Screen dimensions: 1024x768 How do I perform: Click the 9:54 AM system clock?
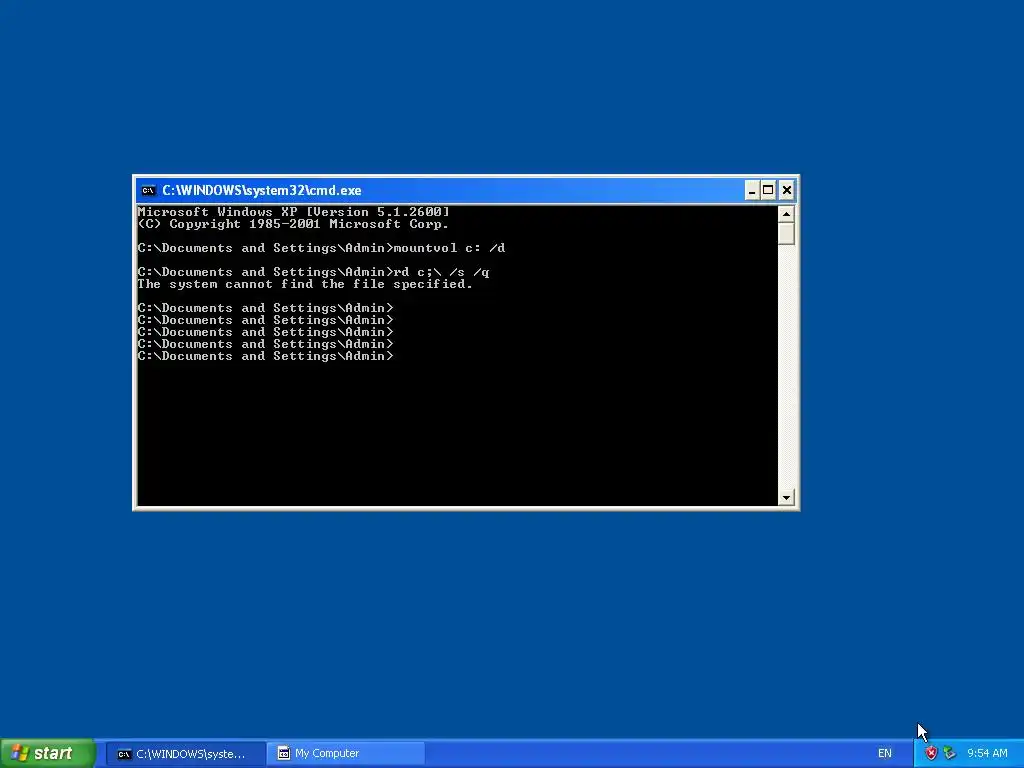(987, 754)
